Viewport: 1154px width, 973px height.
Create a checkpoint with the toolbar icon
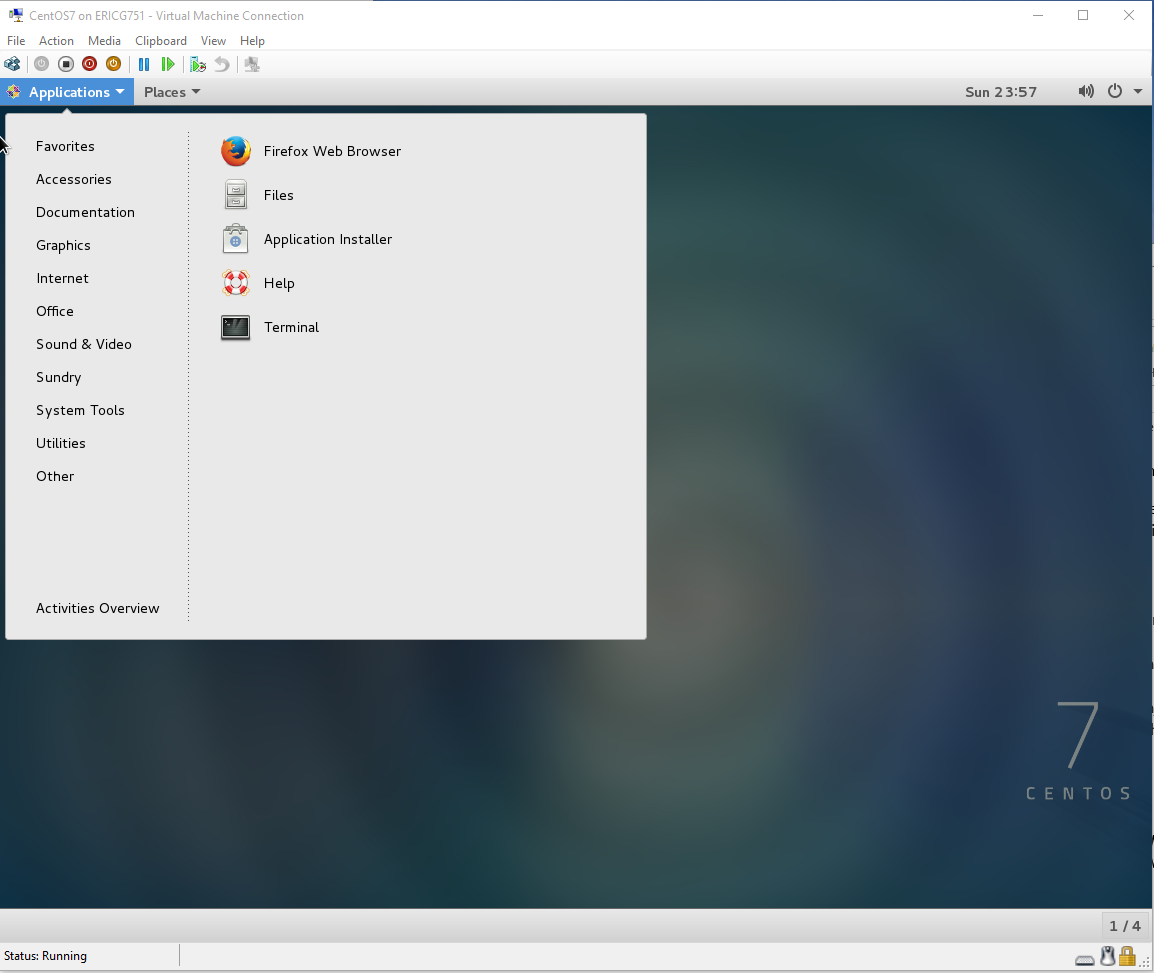(198, 65)
